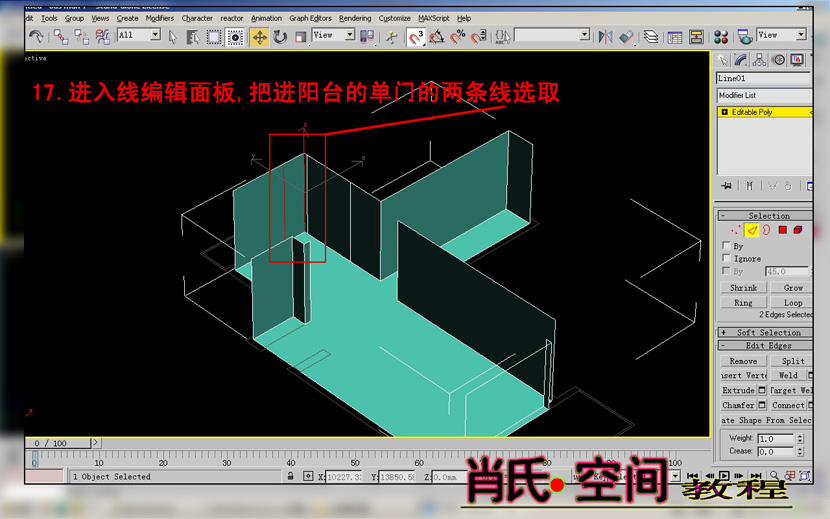Click the Render Scene teapot icon
Viewport: 830px width, 519px height.
coord(745,37)
